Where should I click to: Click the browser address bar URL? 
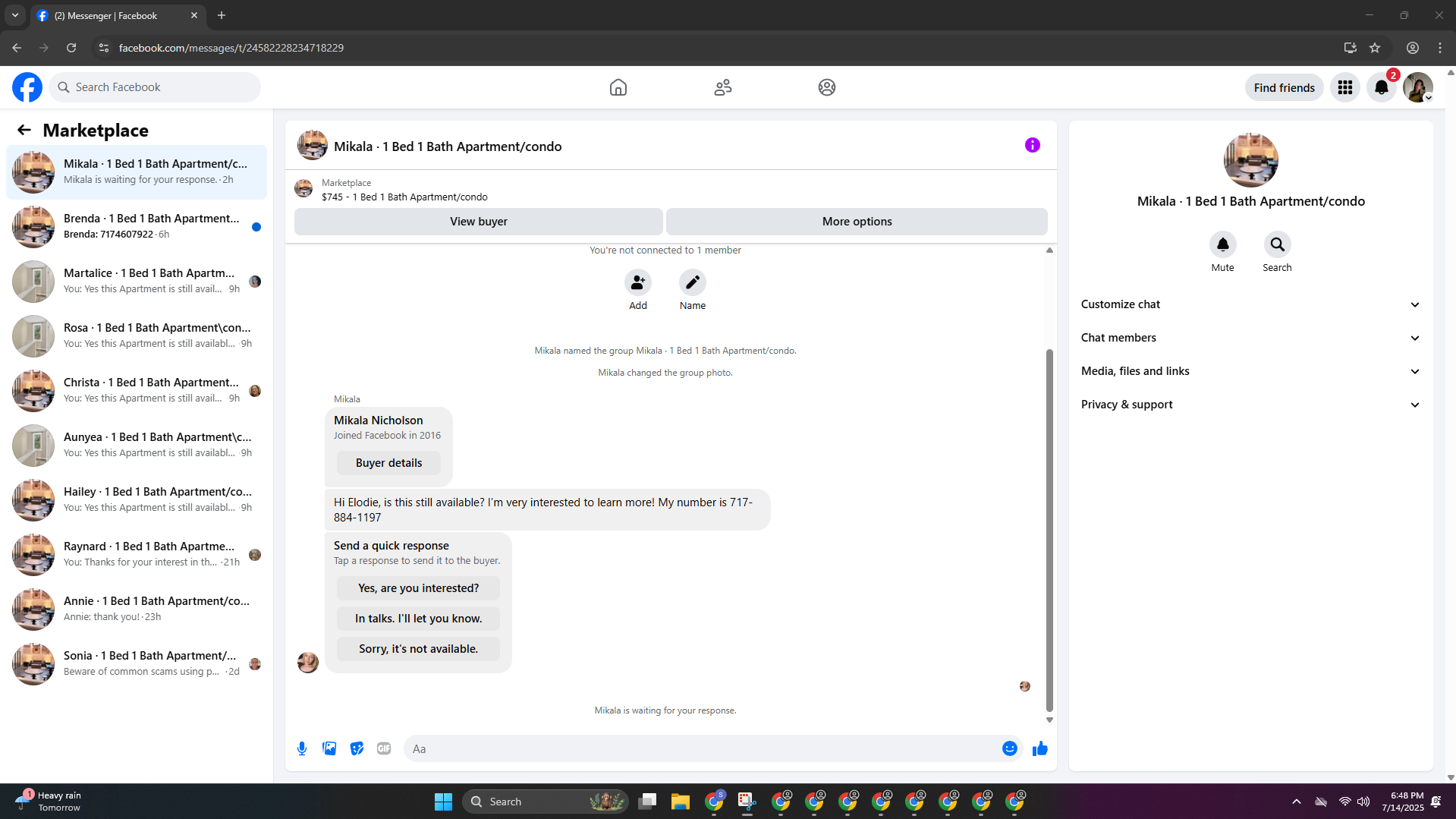231,48
